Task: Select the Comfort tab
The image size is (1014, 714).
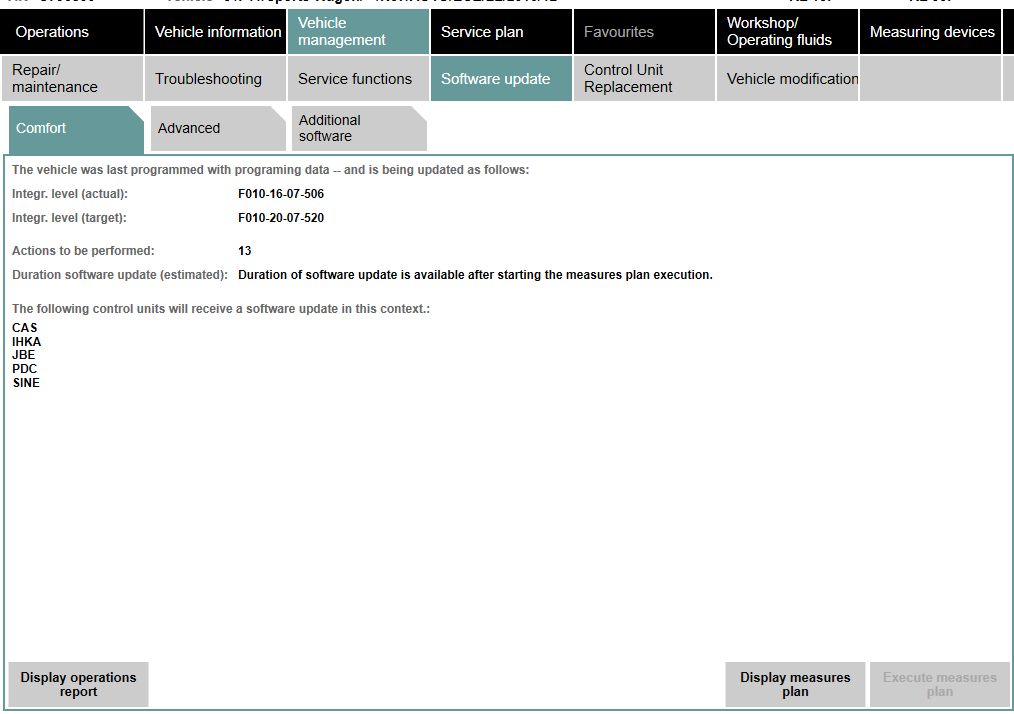Action: click(x=76, y=129)
